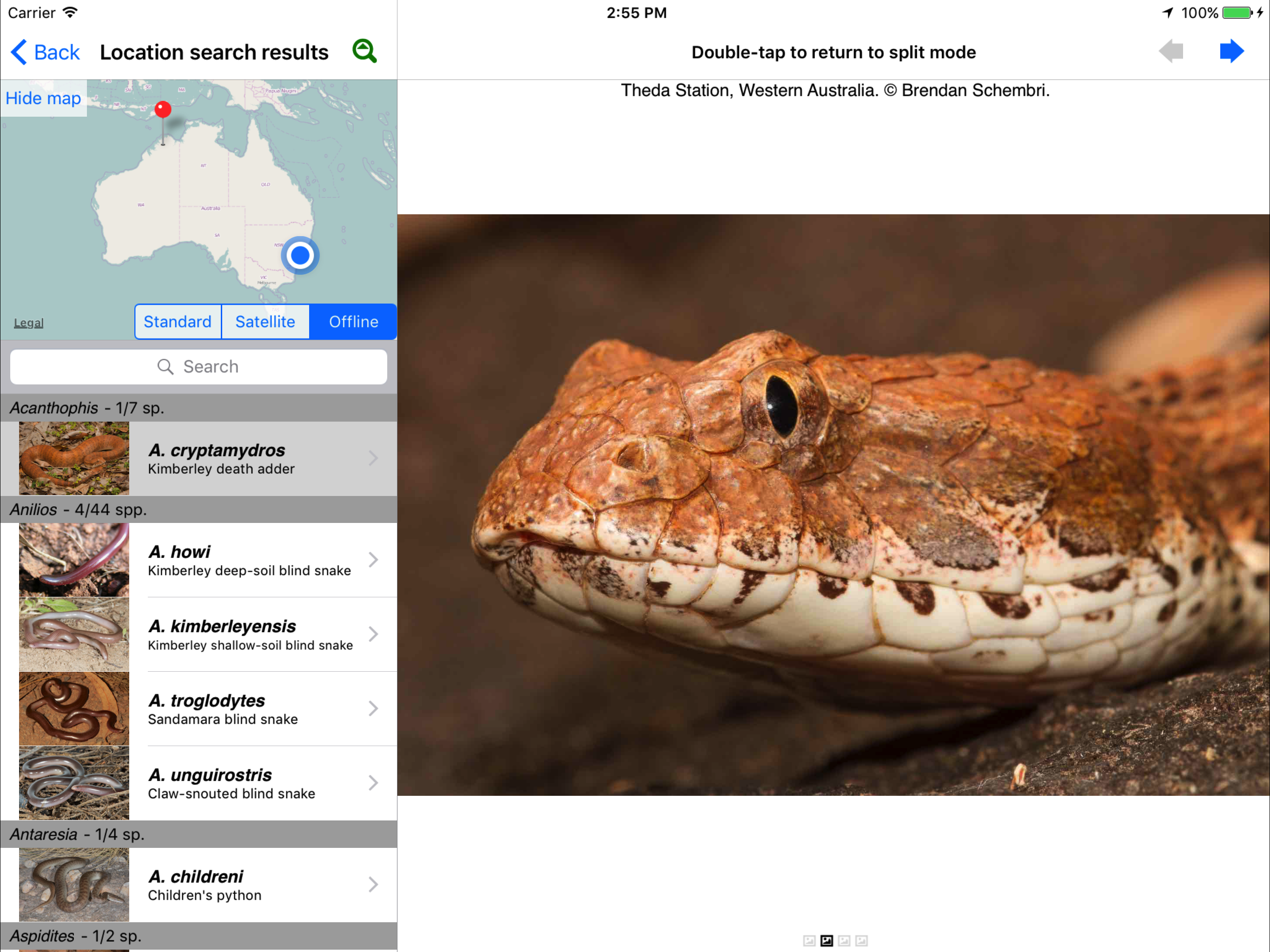This screenshot has height=952, width=1270.
Task: Switch map to Offline mode
Action: (353, 322)
